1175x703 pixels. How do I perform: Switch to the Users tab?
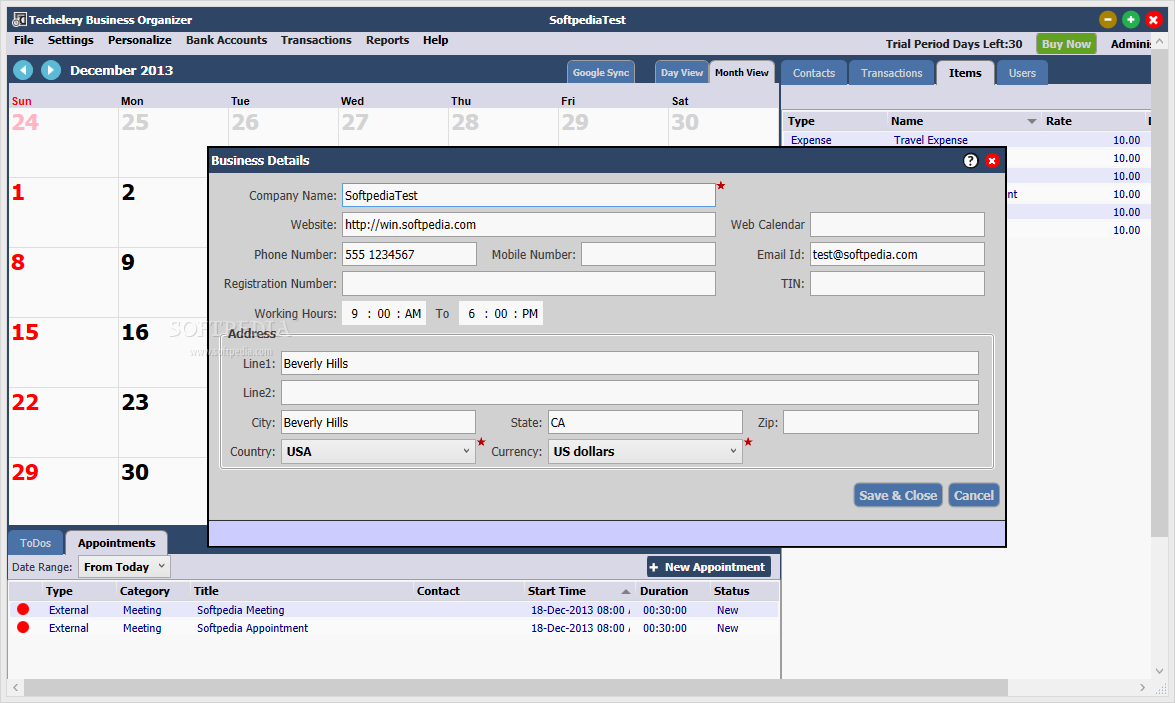pos(1022,73)
